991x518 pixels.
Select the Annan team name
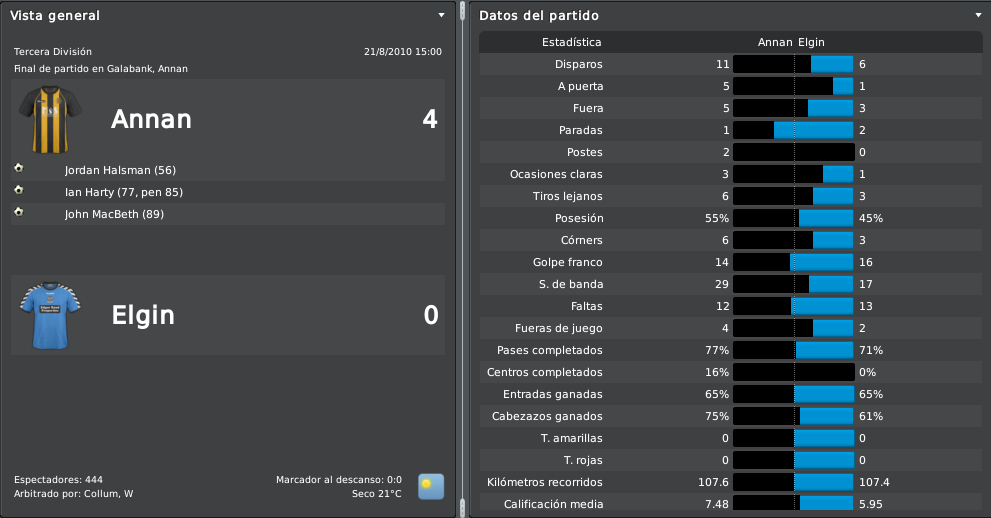tap(151, 119)
